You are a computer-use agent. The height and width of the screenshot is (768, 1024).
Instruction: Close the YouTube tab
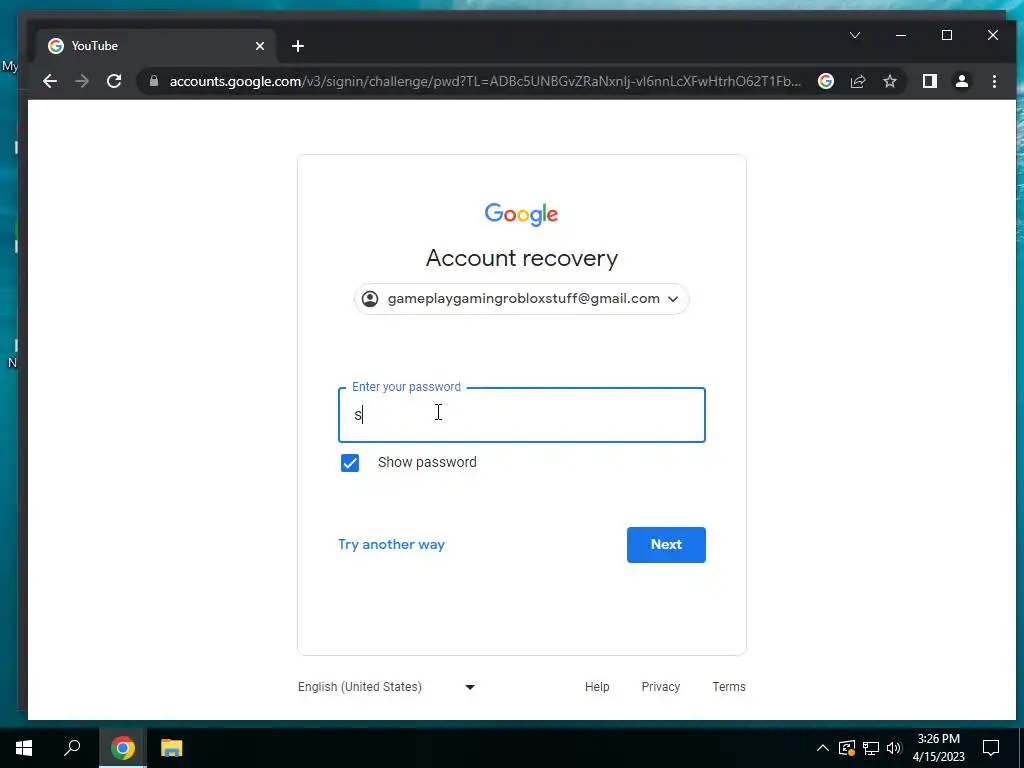click(260, 46)
